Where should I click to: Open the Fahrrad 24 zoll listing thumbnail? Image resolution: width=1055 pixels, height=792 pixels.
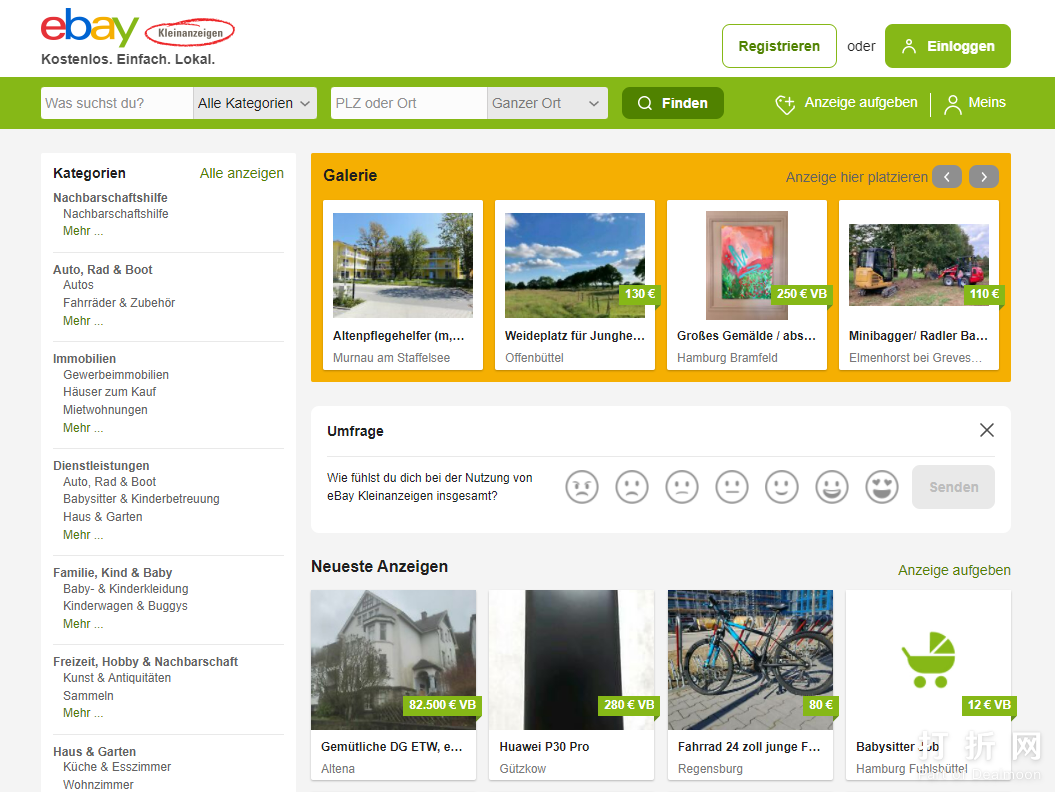click(x=750, y=660)
